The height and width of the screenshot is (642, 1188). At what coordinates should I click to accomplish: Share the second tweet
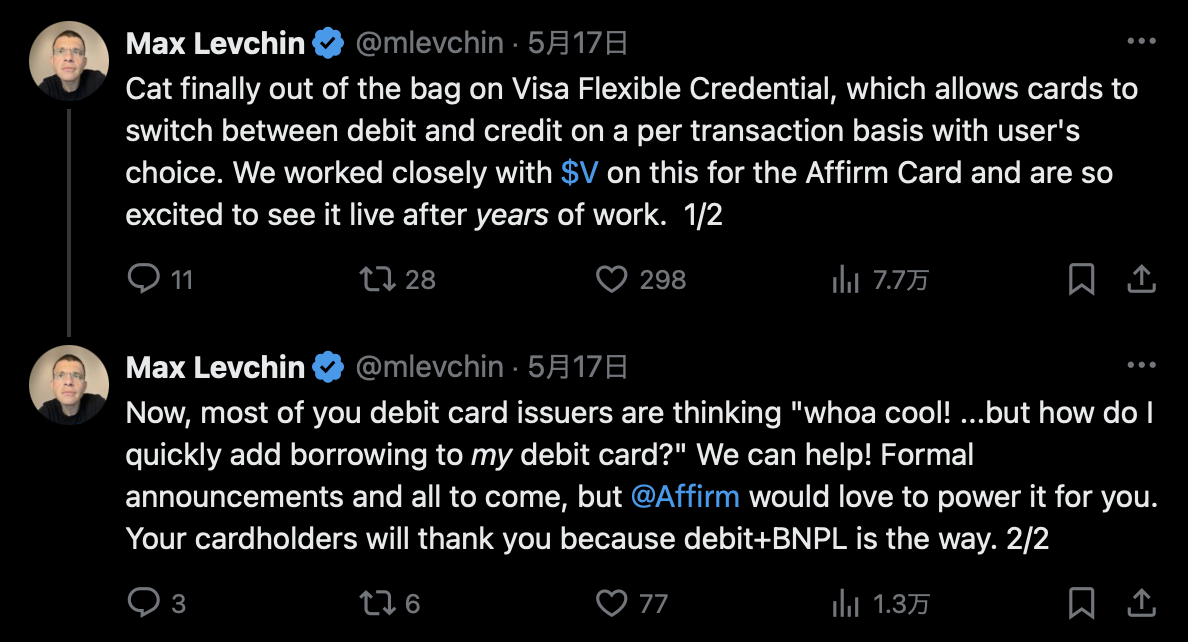click(1140, 604)
